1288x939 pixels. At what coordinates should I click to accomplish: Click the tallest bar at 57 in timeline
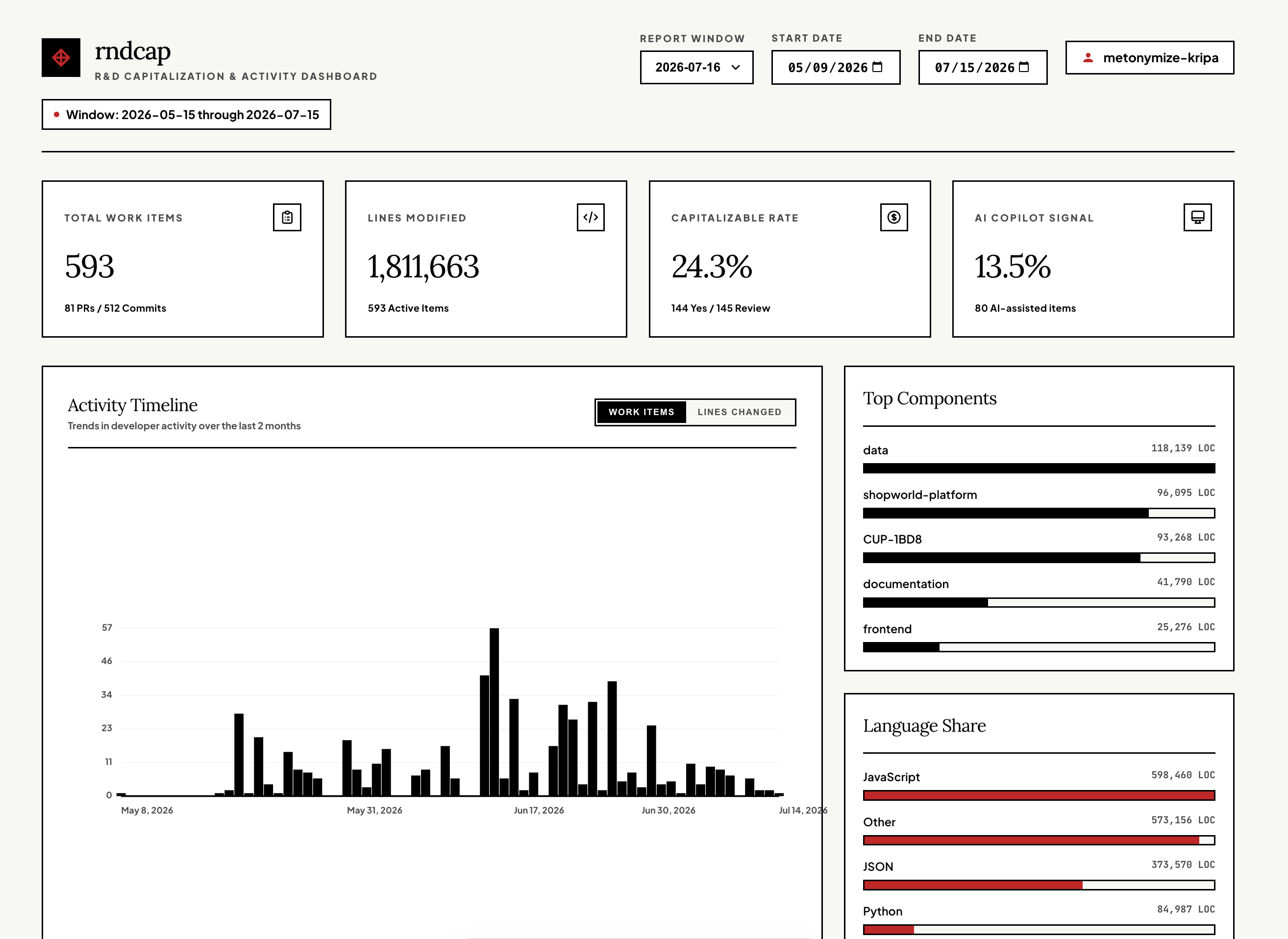point(494,712)
